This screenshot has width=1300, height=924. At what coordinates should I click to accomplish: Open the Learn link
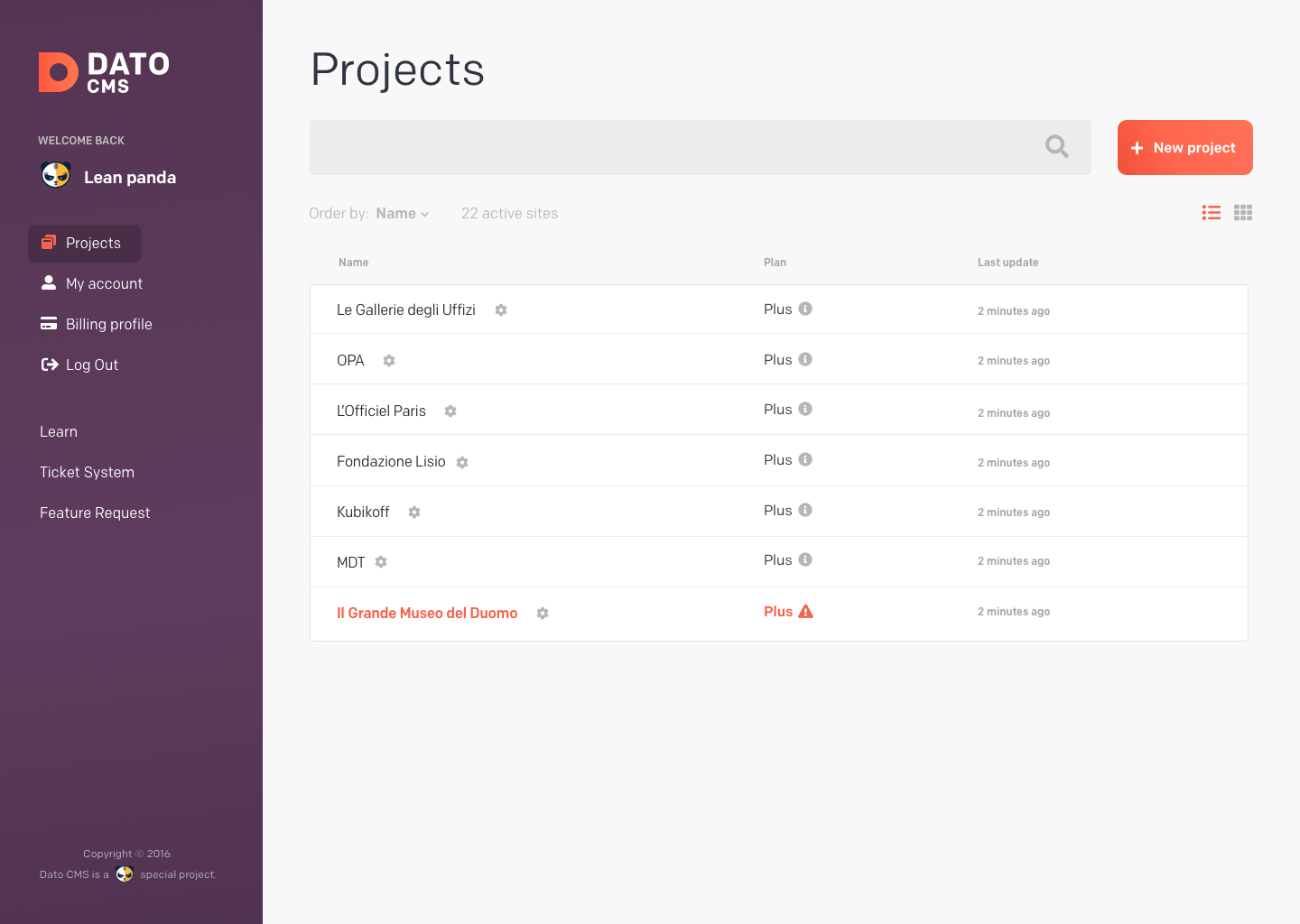[59, 431]
